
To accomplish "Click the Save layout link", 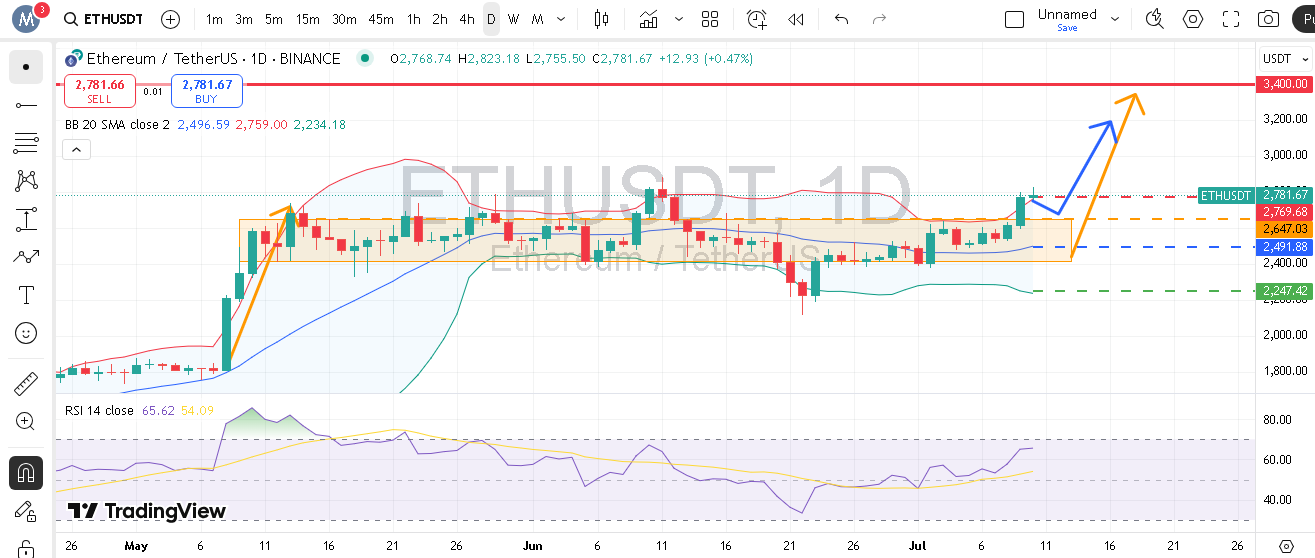I will pyautogui.click(x=1067, y=28).
